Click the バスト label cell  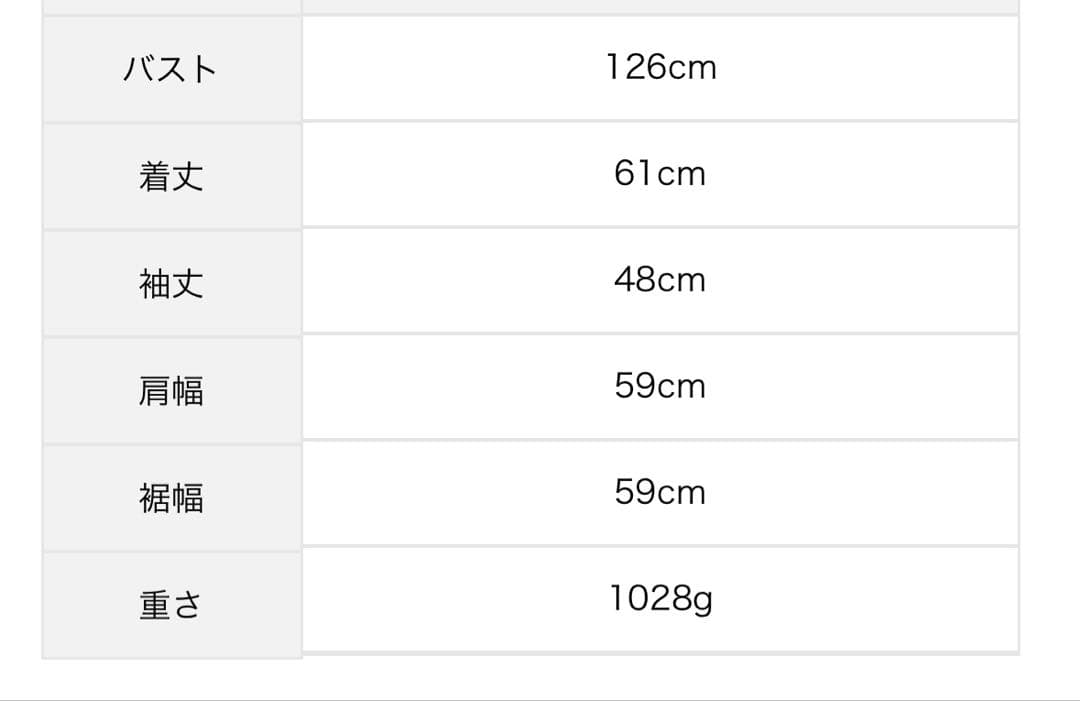[x=171, y=69]
